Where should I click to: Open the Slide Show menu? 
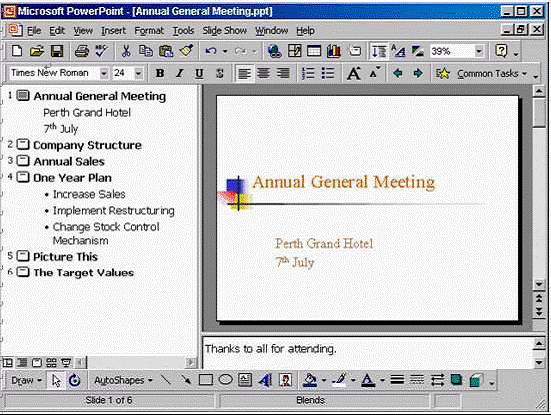click(x=225, y=31)
